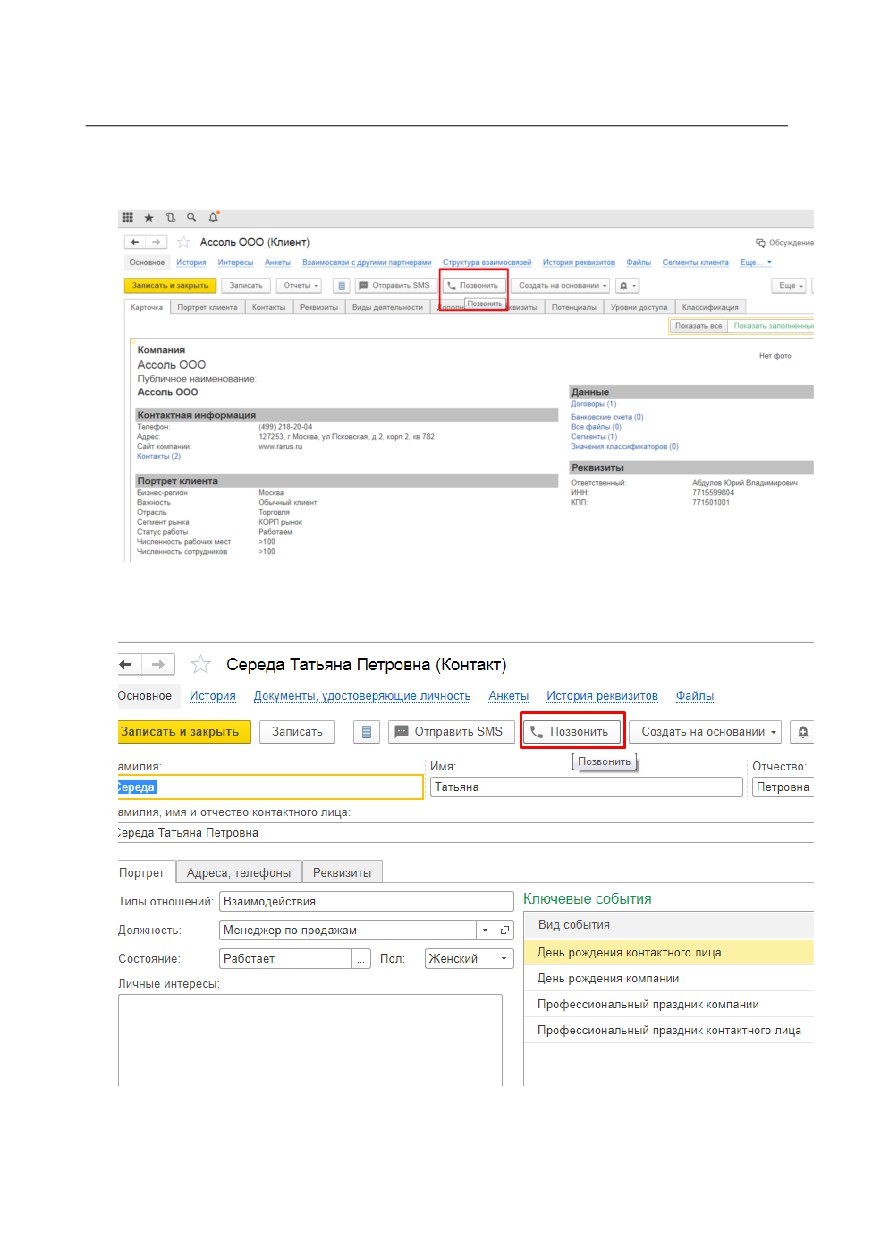
Task: Open Отчеты dropdown
Action: 301,285
